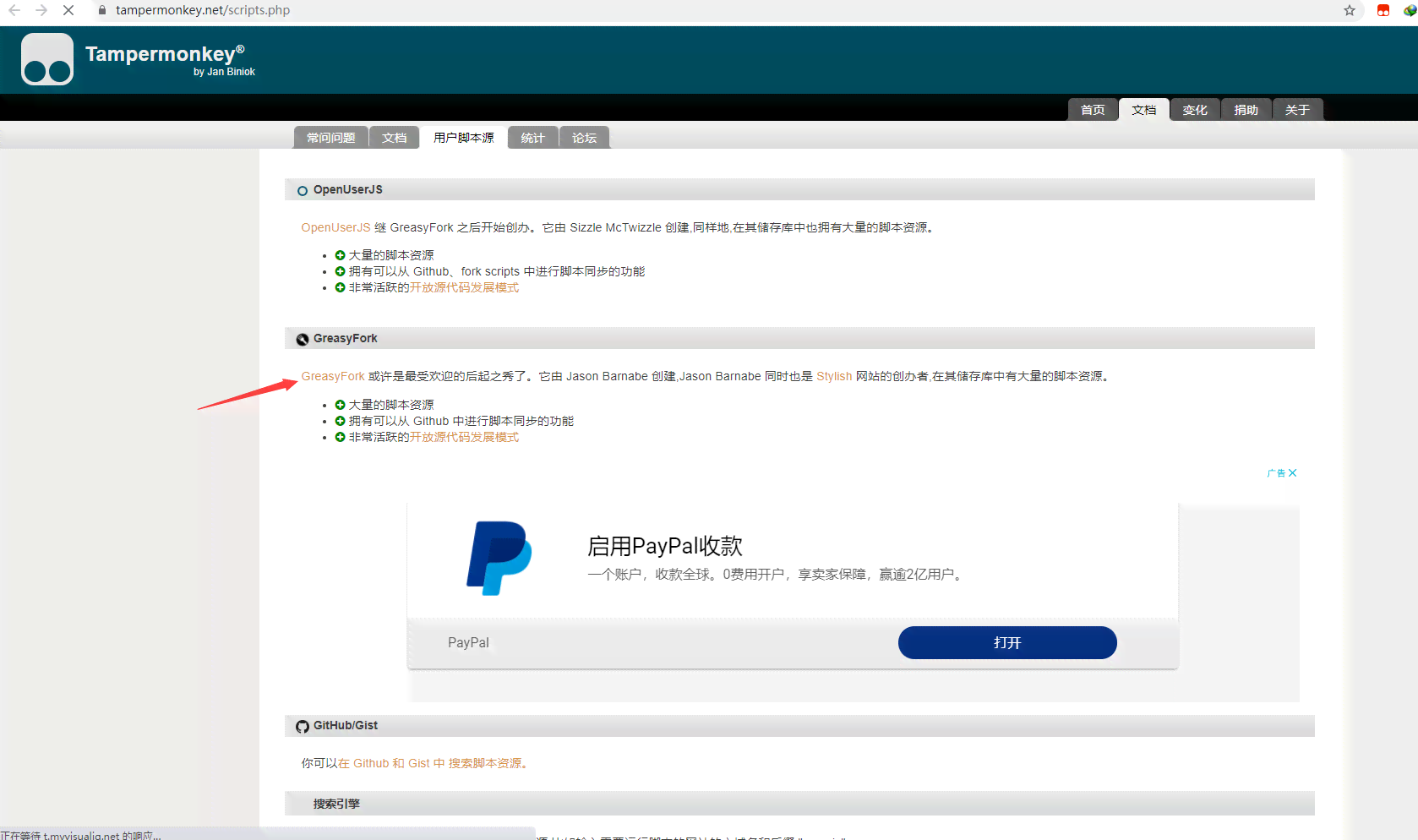Switch to the 论坛 sub-tab
Viewport: 1418px width, 840px height.
[x=584, y=138]
